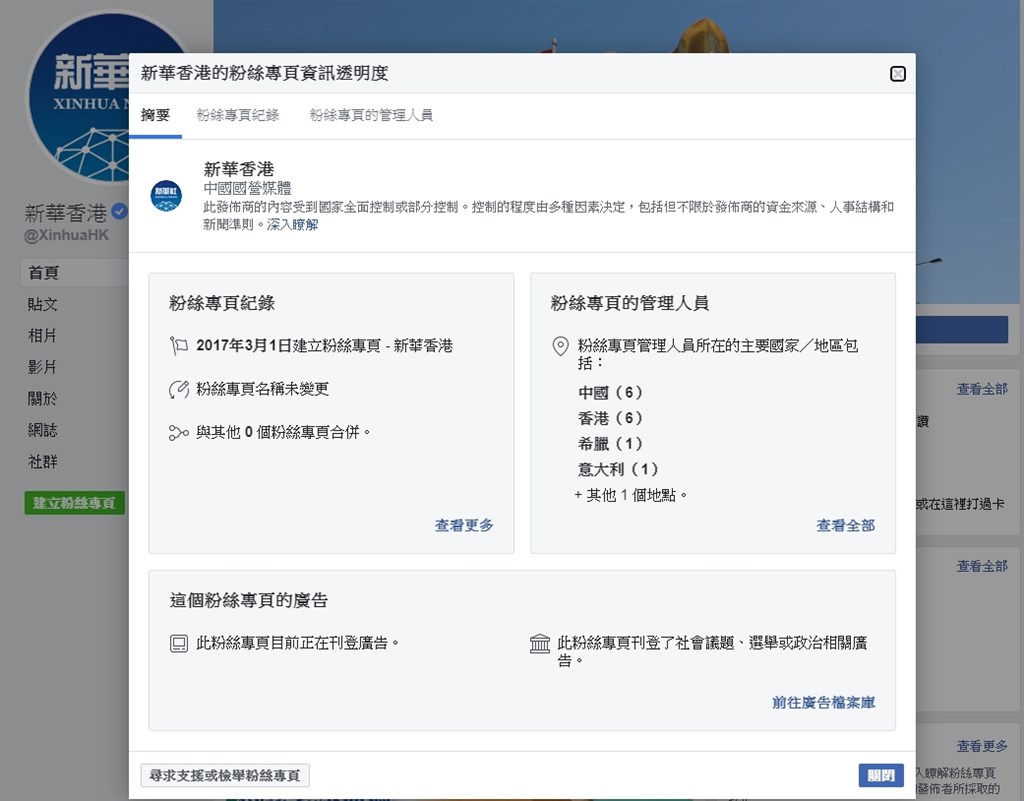This screenshot has width=1024, height=801.
Task: Click the 香港（6）location entry
Action: 611,418
